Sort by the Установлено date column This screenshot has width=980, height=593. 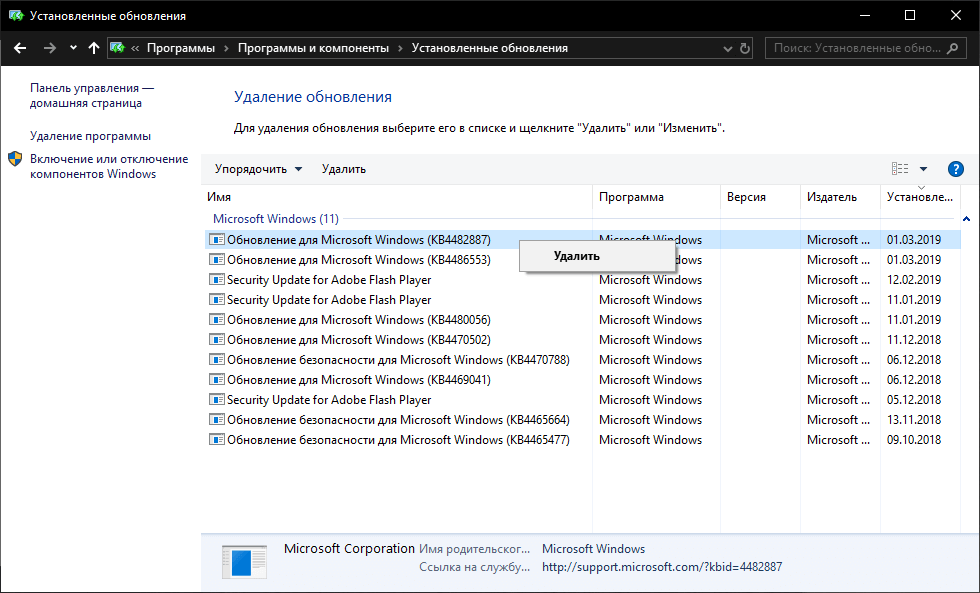[x=920, y=197]
